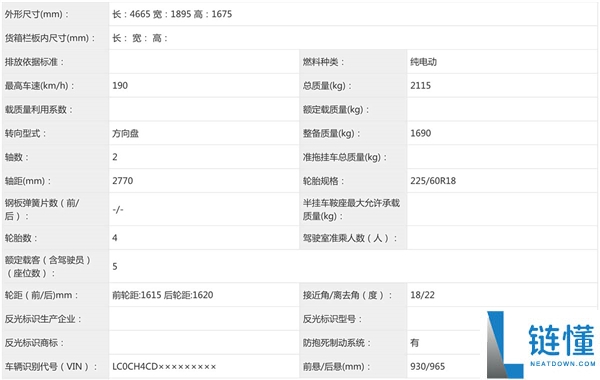Select the leaf spring value -/-
This screenshot has width=600, height=380.
point(118,209)
